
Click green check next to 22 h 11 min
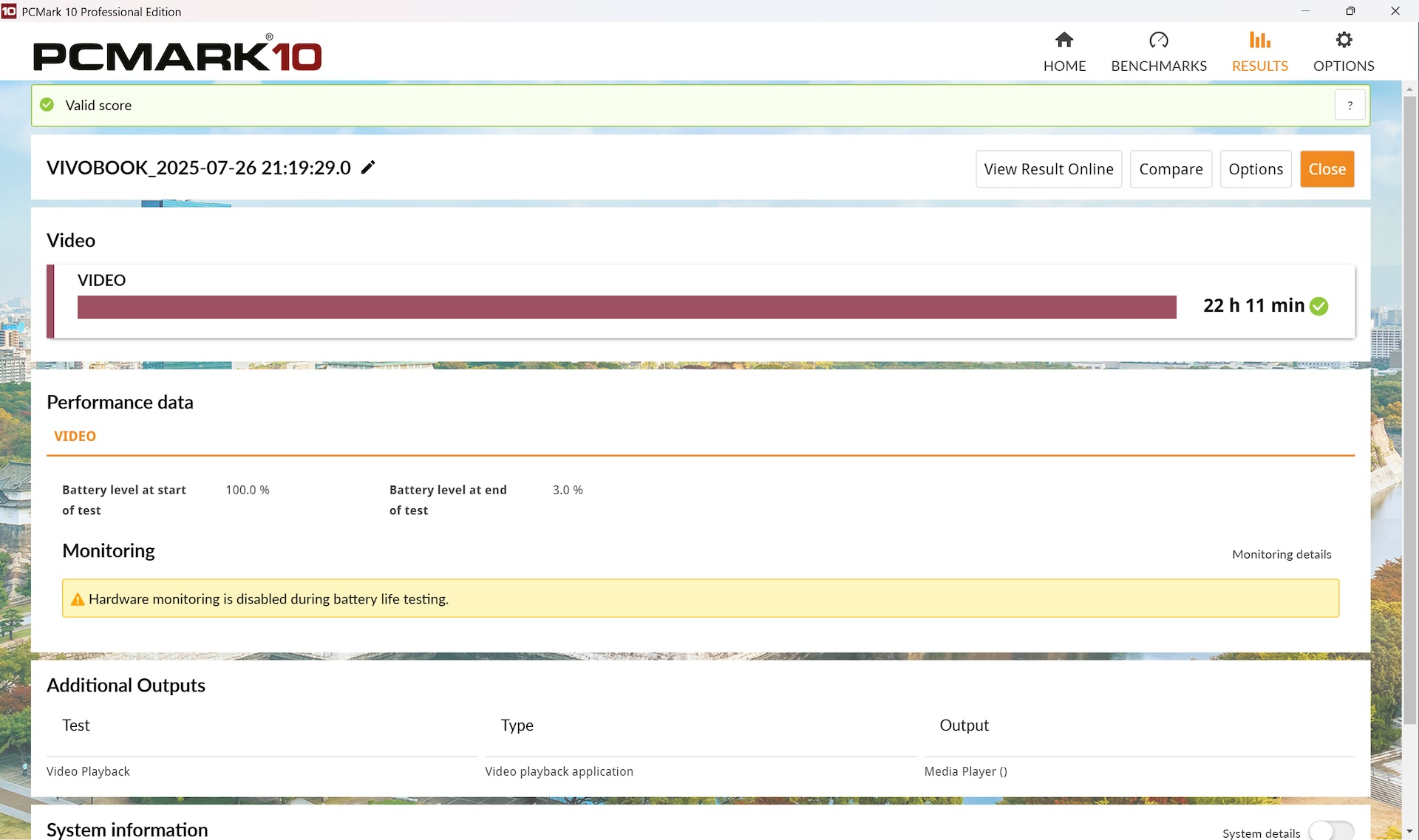(1318, 306)
